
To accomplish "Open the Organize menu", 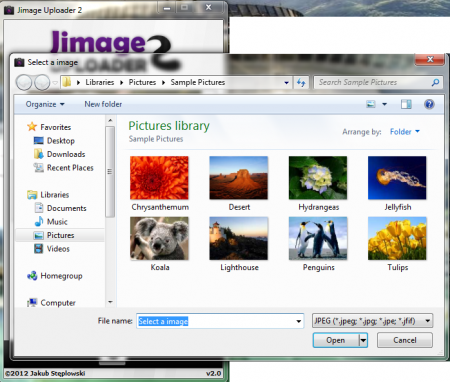I will (45, 104).
